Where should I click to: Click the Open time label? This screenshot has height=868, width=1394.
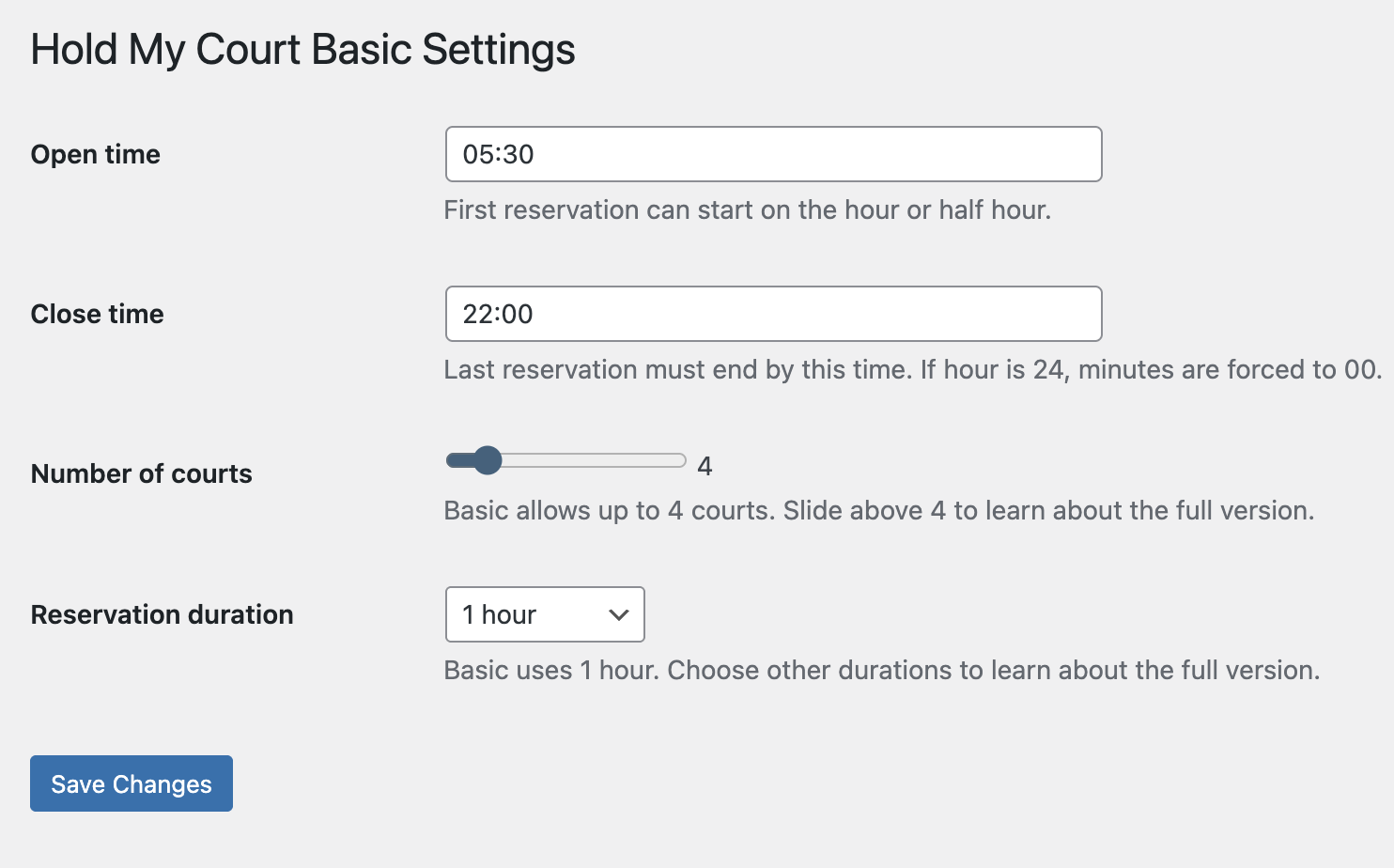pos(95,154)
